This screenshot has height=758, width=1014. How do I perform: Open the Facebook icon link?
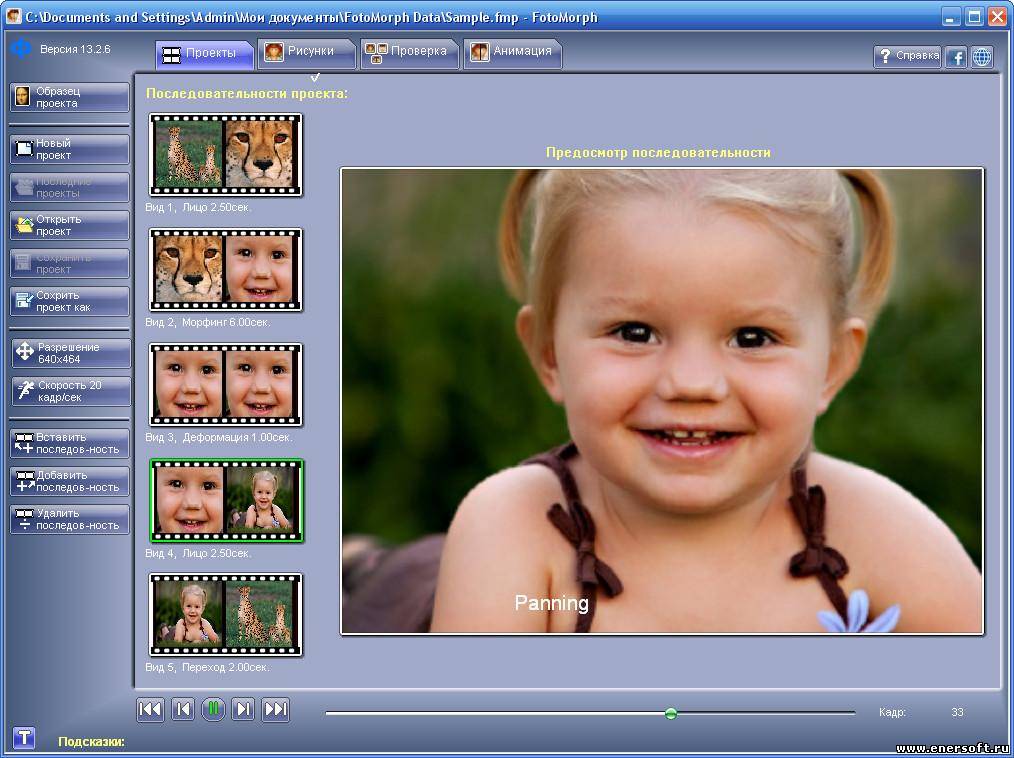[x=956, y=57]
